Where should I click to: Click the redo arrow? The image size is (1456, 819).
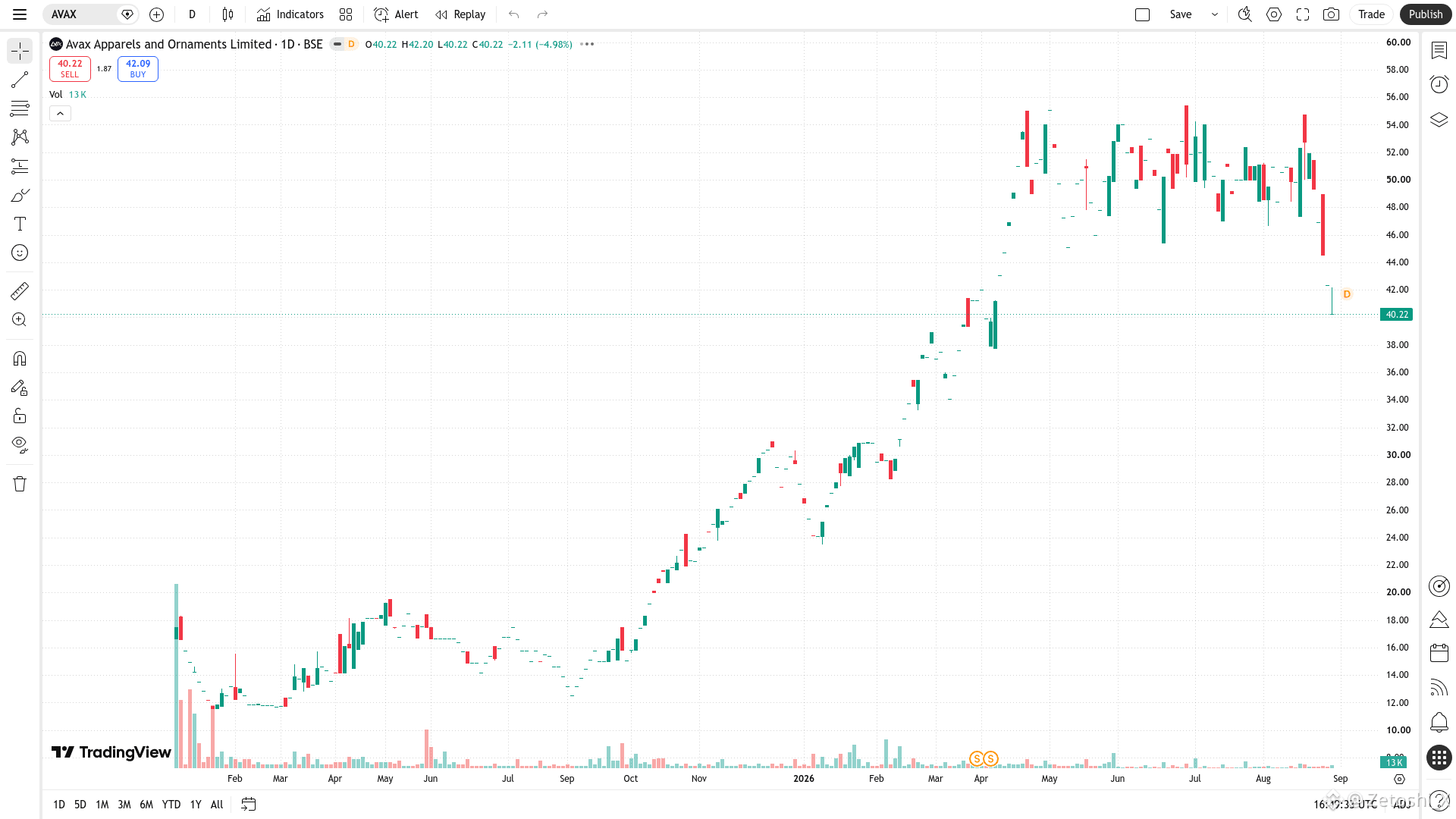(542, 14)
